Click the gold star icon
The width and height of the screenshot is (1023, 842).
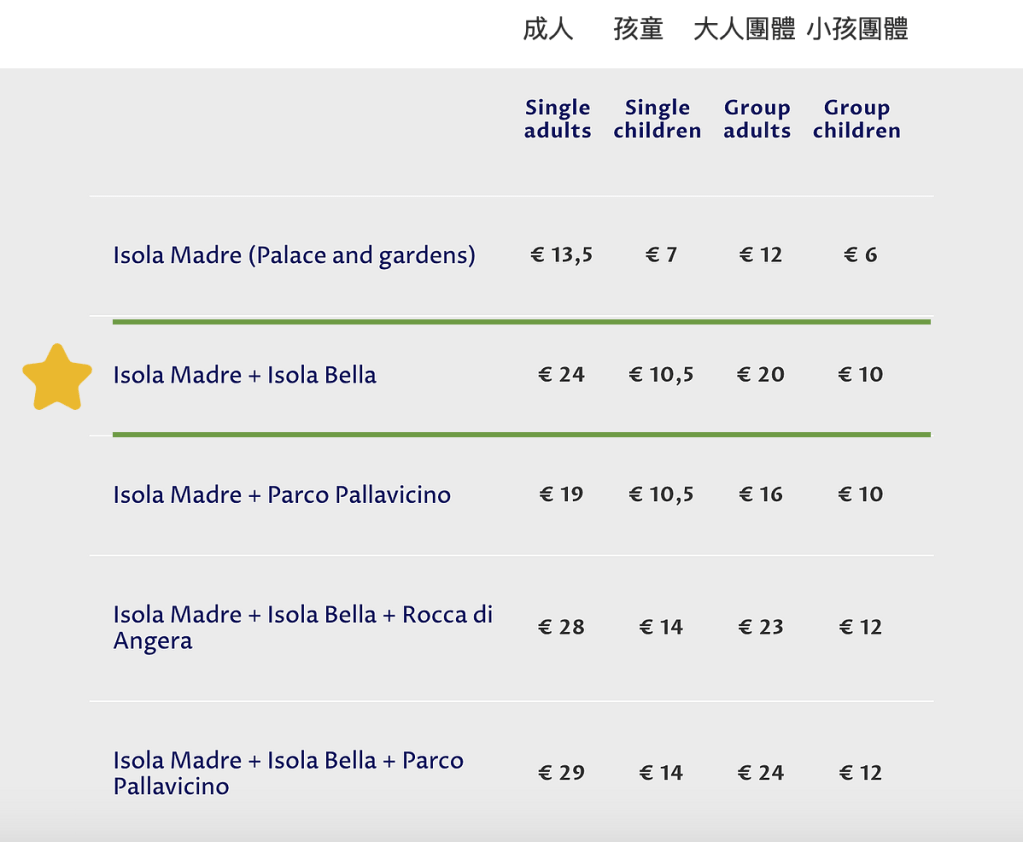coord(57,377)
